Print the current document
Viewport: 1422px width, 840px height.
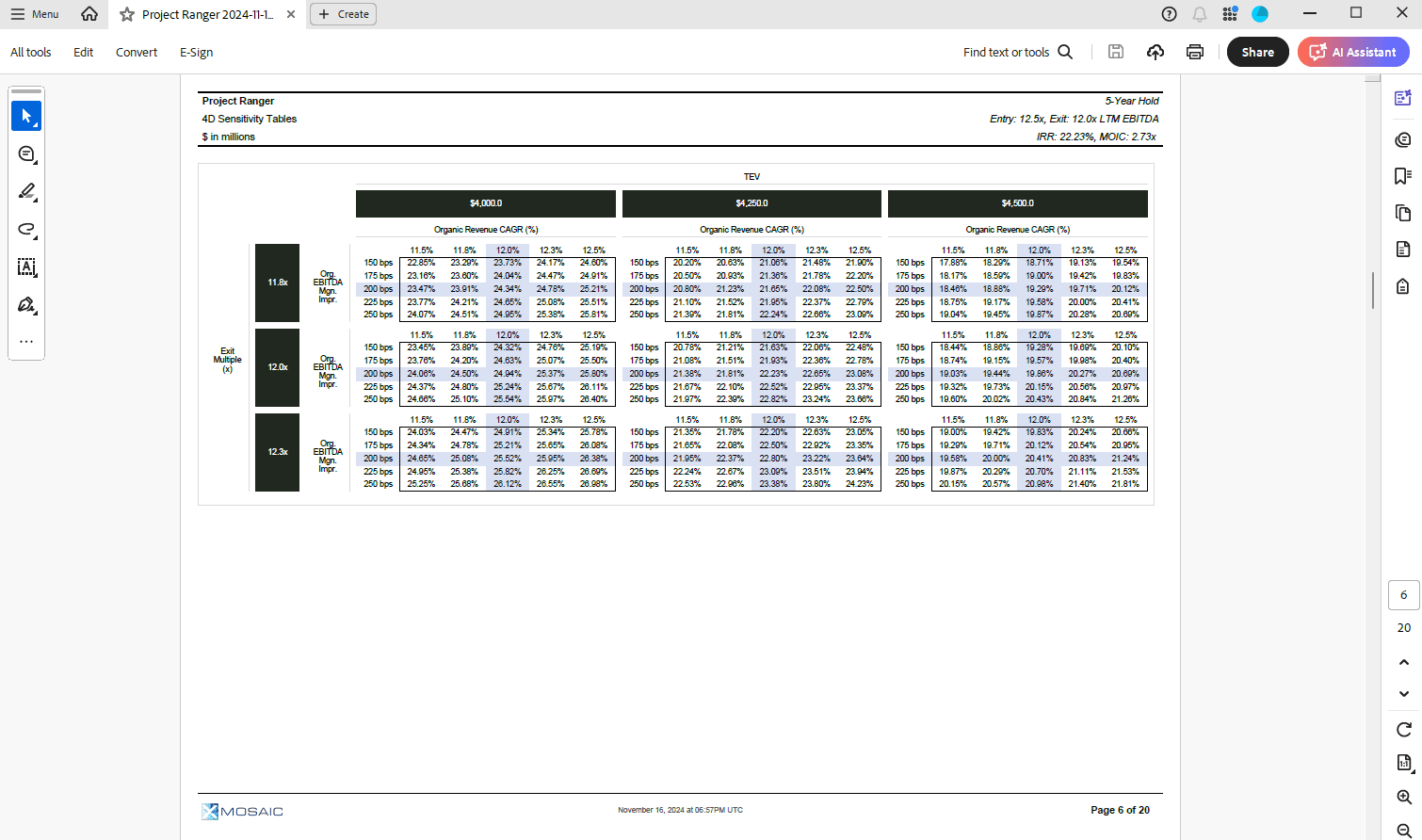click(1195, 52)
